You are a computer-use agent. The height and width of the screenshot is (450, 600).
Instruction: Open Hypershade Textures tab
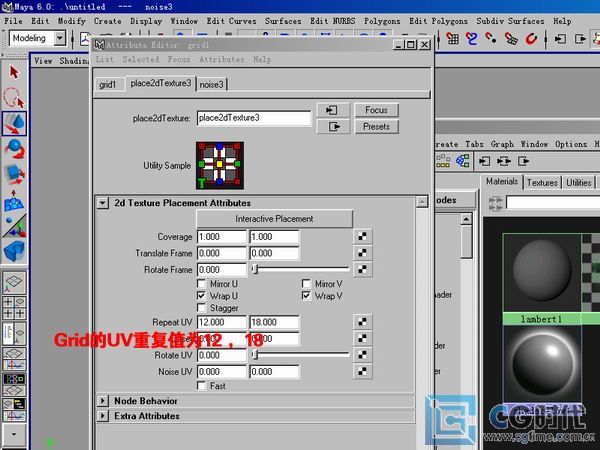pyautogui.click(x=542, y=183)
